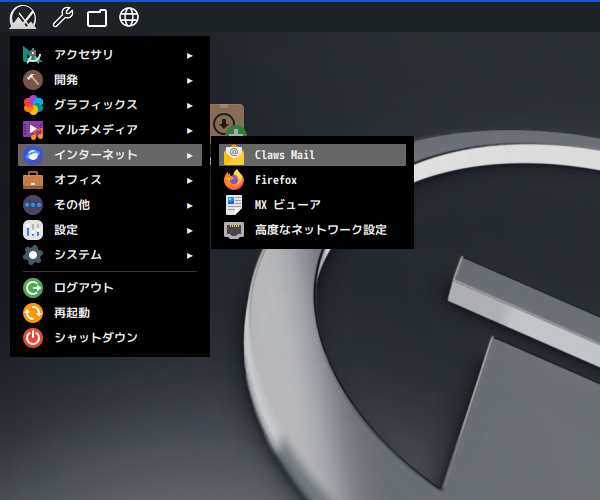This screenshot has height=500, width=600.
Task: Launch Firefox from the submenu
Action: [312, 180]
